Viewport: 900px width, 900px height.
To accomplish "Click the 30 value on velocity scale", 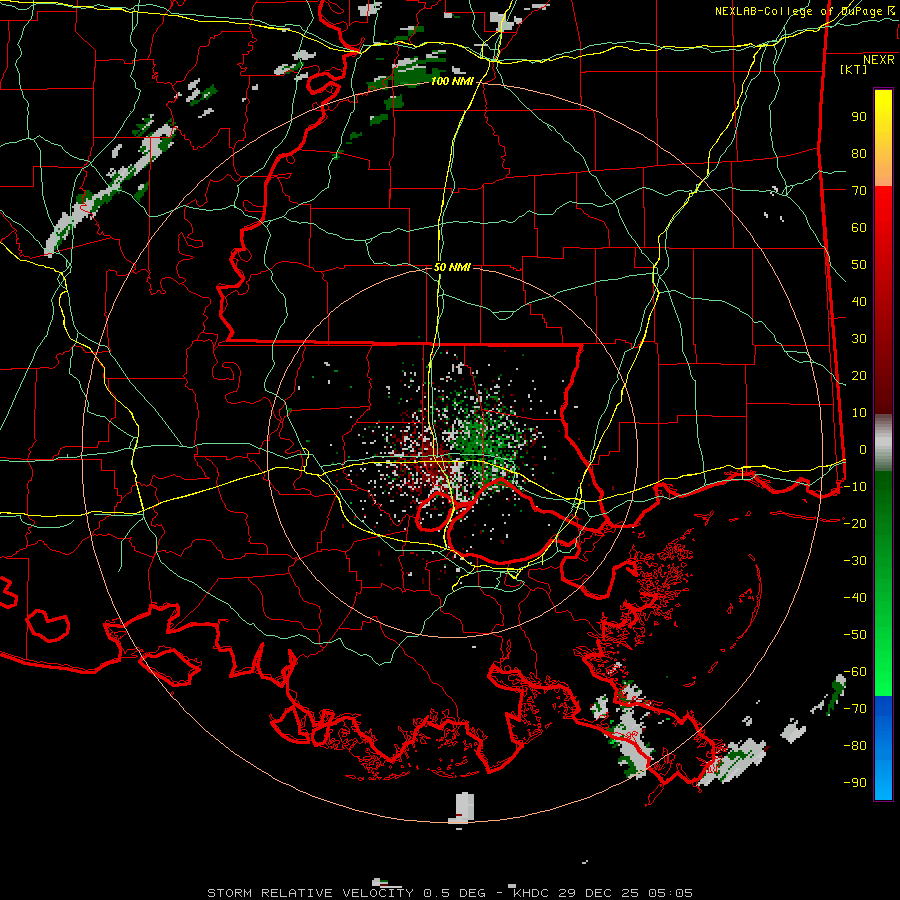I will 859,339.
